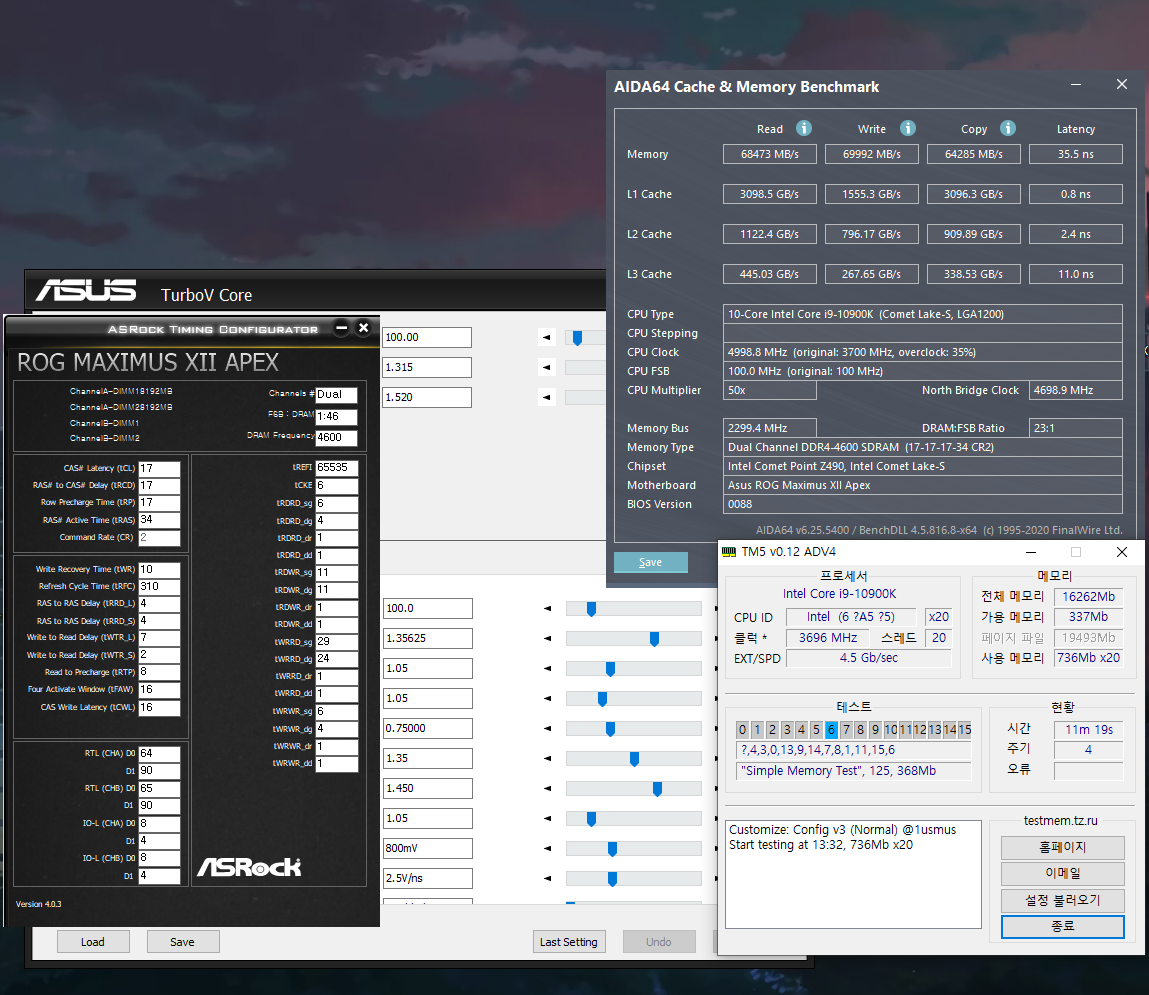Click the slider handle on the 1.450 row
The image size is (1149, 995).
click(x=657, y=789)
